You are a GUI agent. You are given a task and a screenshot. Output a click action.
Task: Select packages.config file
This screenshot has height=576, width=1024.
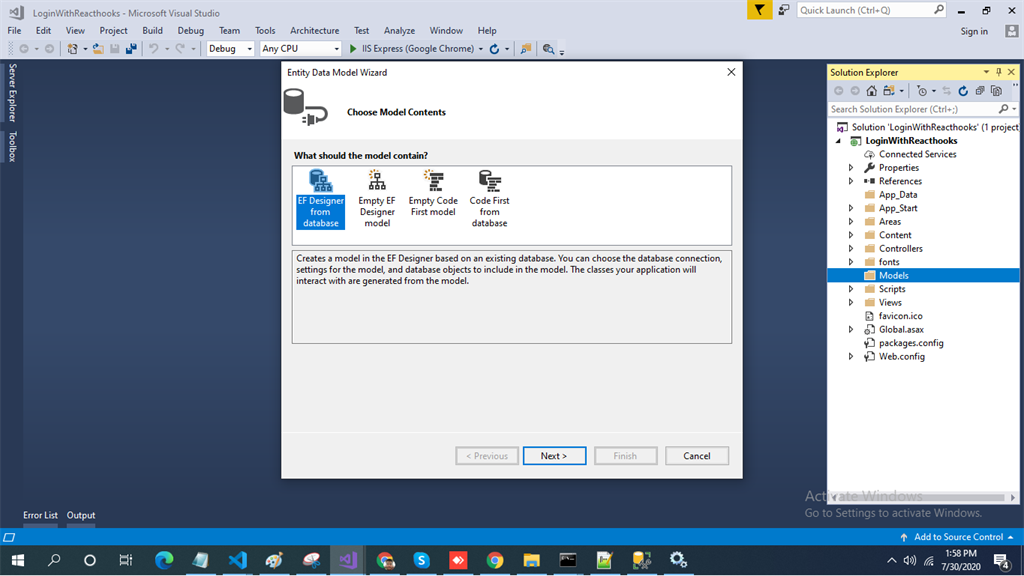coord(910,343)
